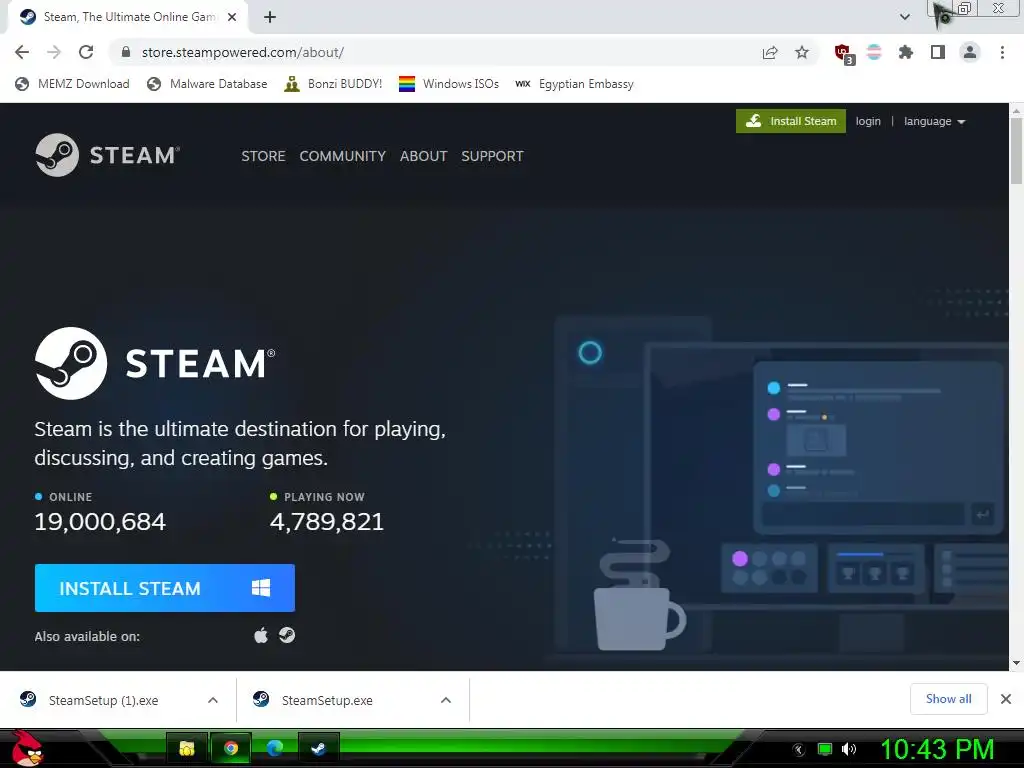
Task: Click the PLAYING NOW count 4,789,821
Action: pos(327,521)
